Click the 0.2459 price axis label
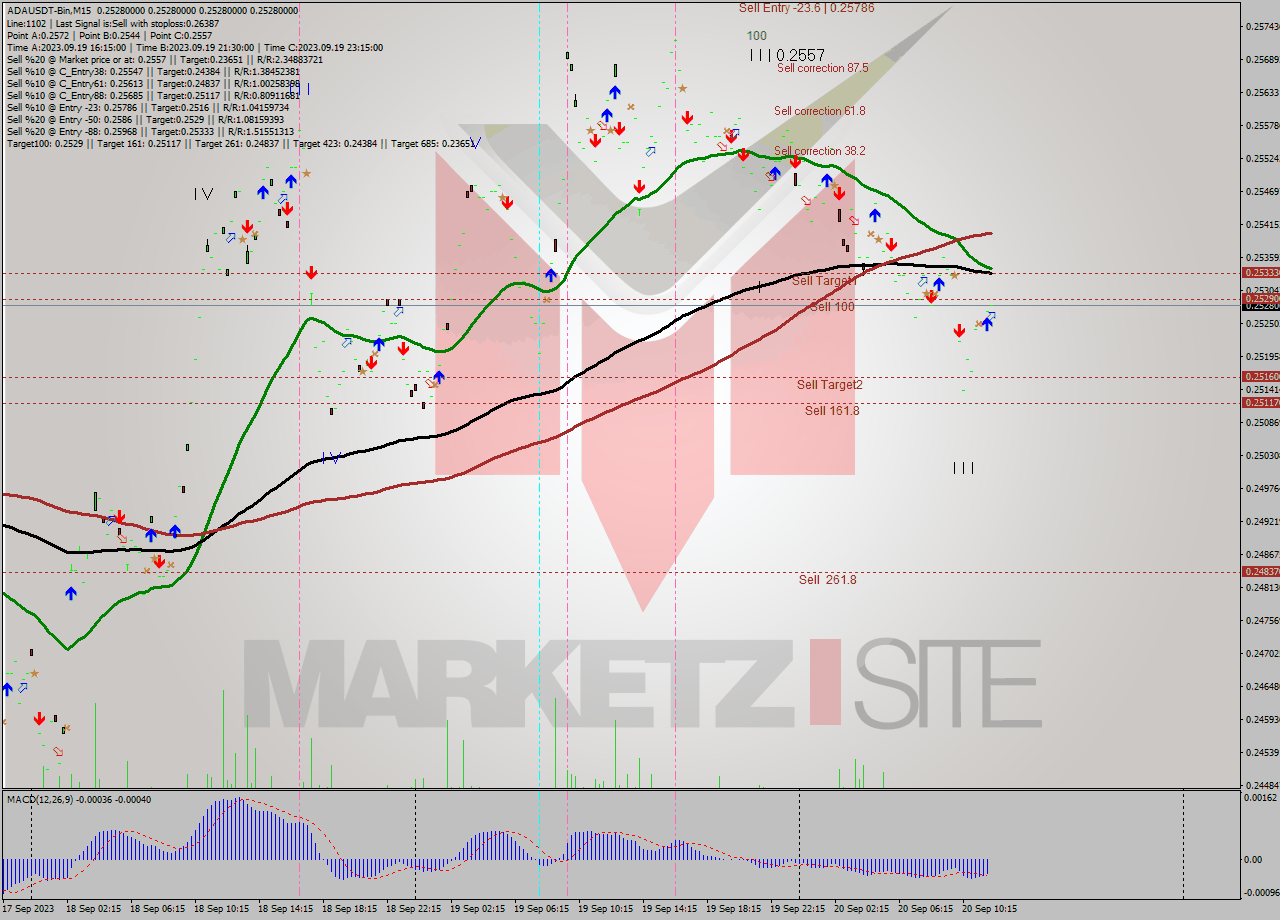The width and height of the screenshot is (1280, 920). (x=1263, y=719)
